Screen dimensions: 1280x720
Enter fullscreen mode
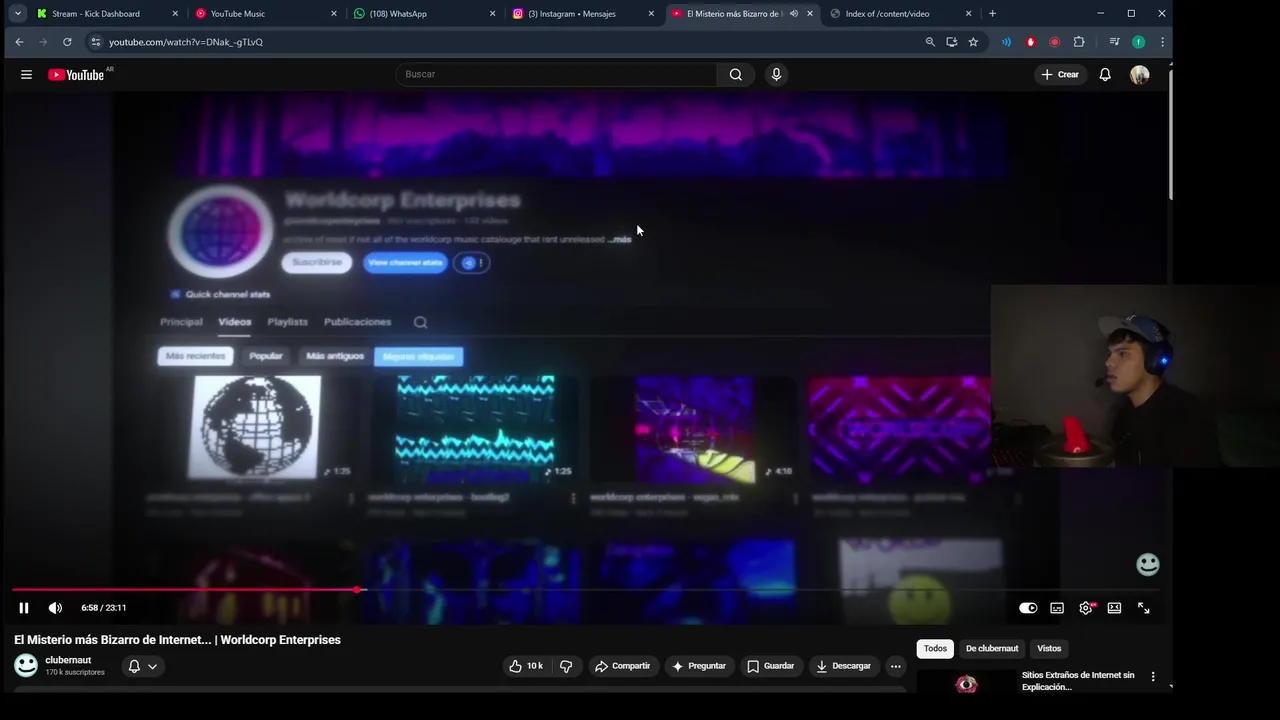[1144, 608]
